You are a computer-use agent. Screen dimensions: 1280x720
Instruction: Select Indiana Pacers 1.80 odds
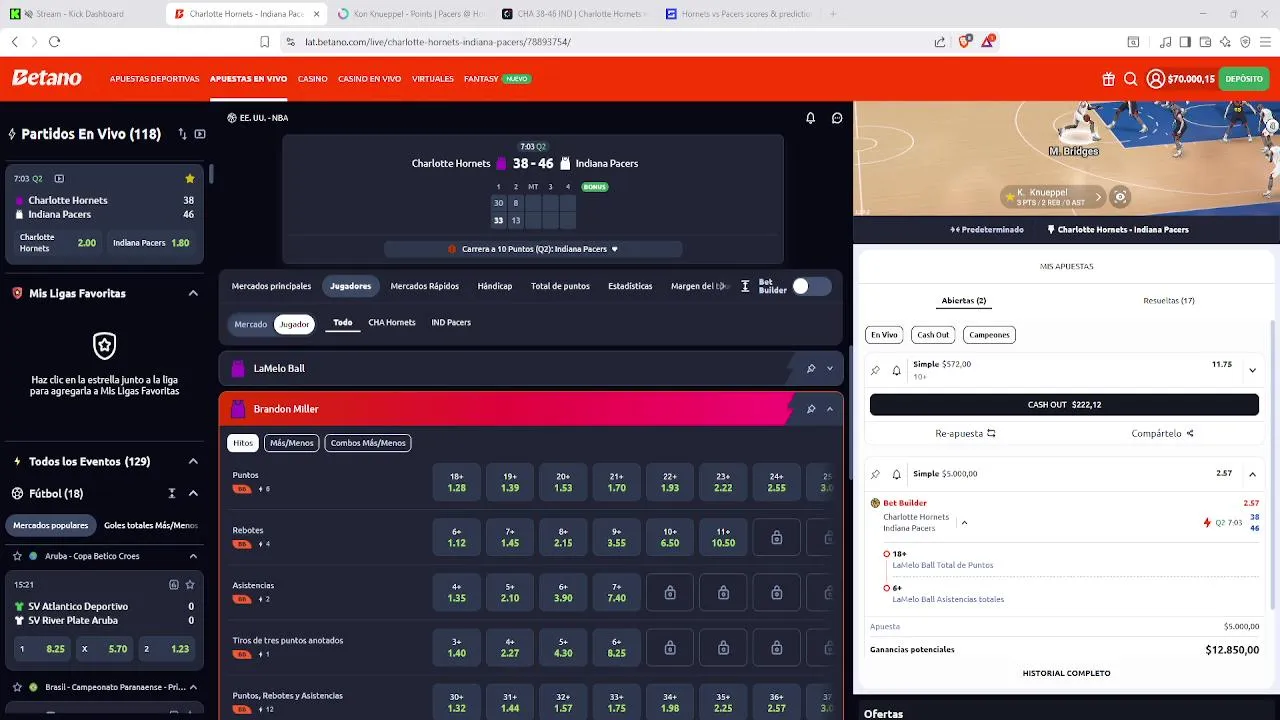(x=152, y=243)
